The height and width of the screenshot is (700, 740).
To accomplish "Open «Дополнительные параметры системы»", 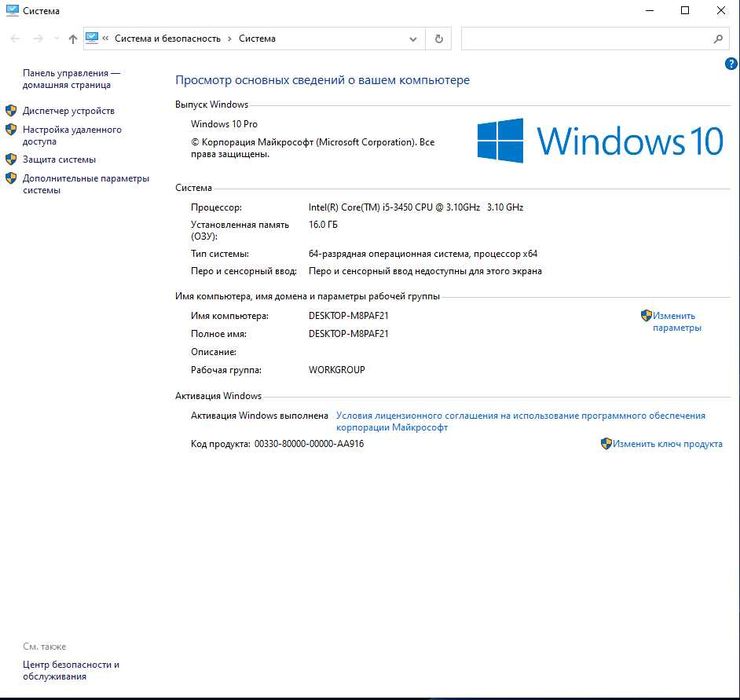I will click(86, 184).
